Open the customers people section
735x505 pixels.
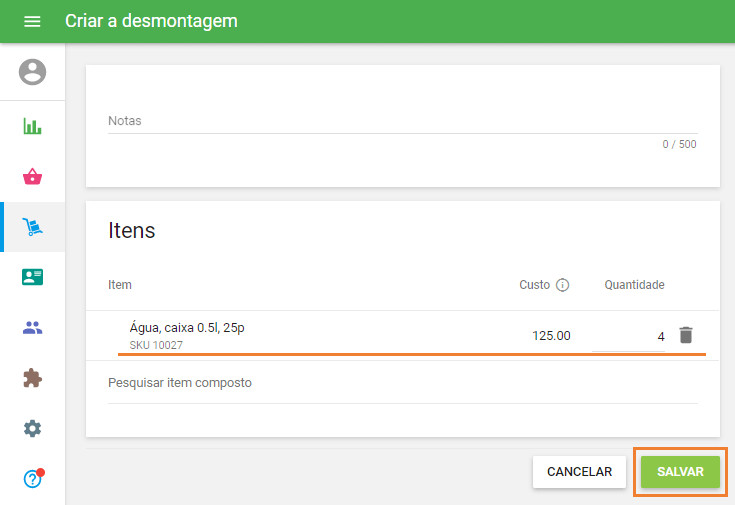pyautogui.click(x=33, y=328)
